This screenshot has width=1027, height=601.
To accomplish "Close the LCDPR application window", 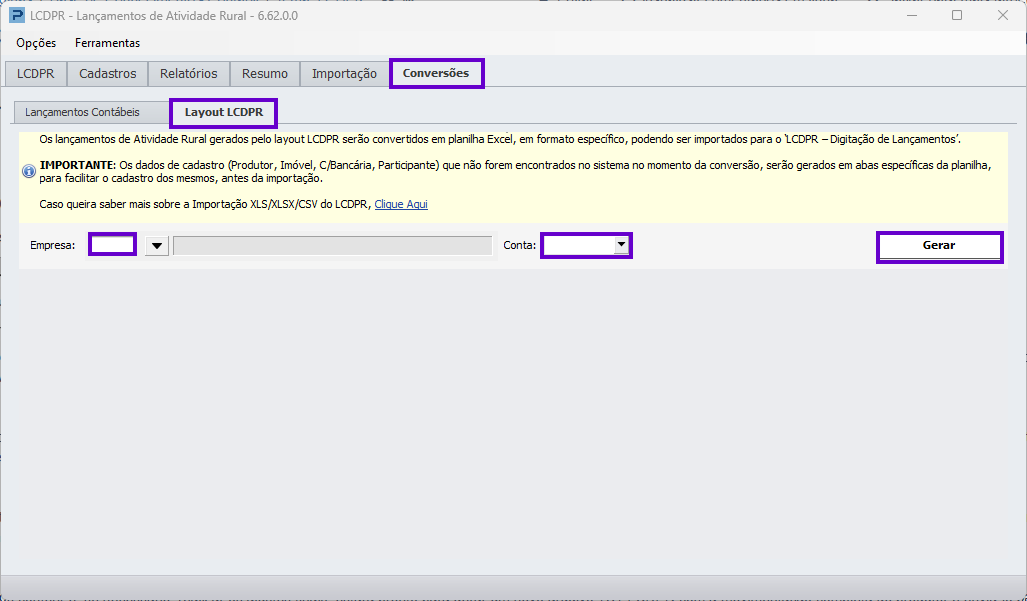I will [x=1003, y=15].
